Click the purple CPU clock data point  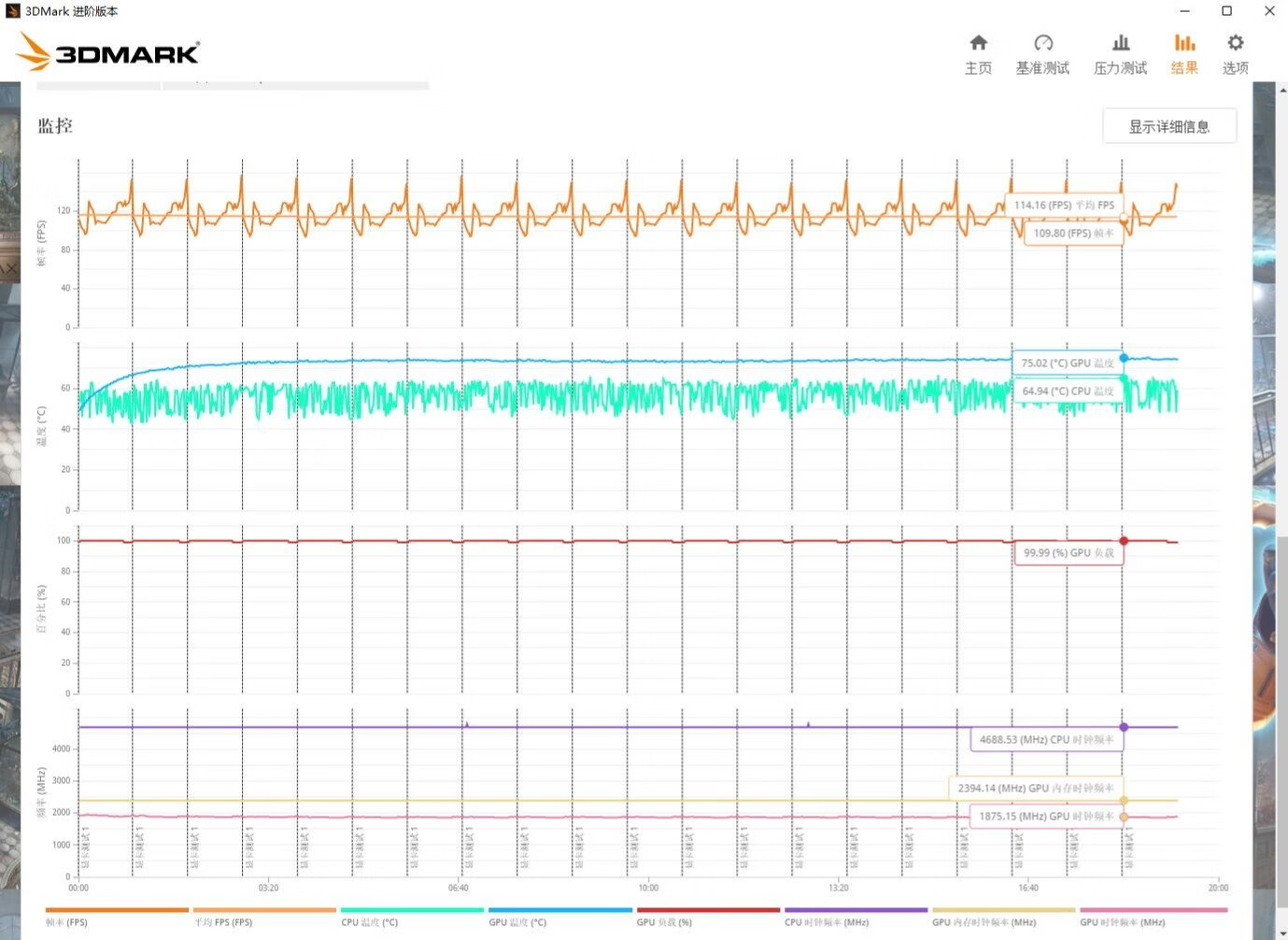1124,727
